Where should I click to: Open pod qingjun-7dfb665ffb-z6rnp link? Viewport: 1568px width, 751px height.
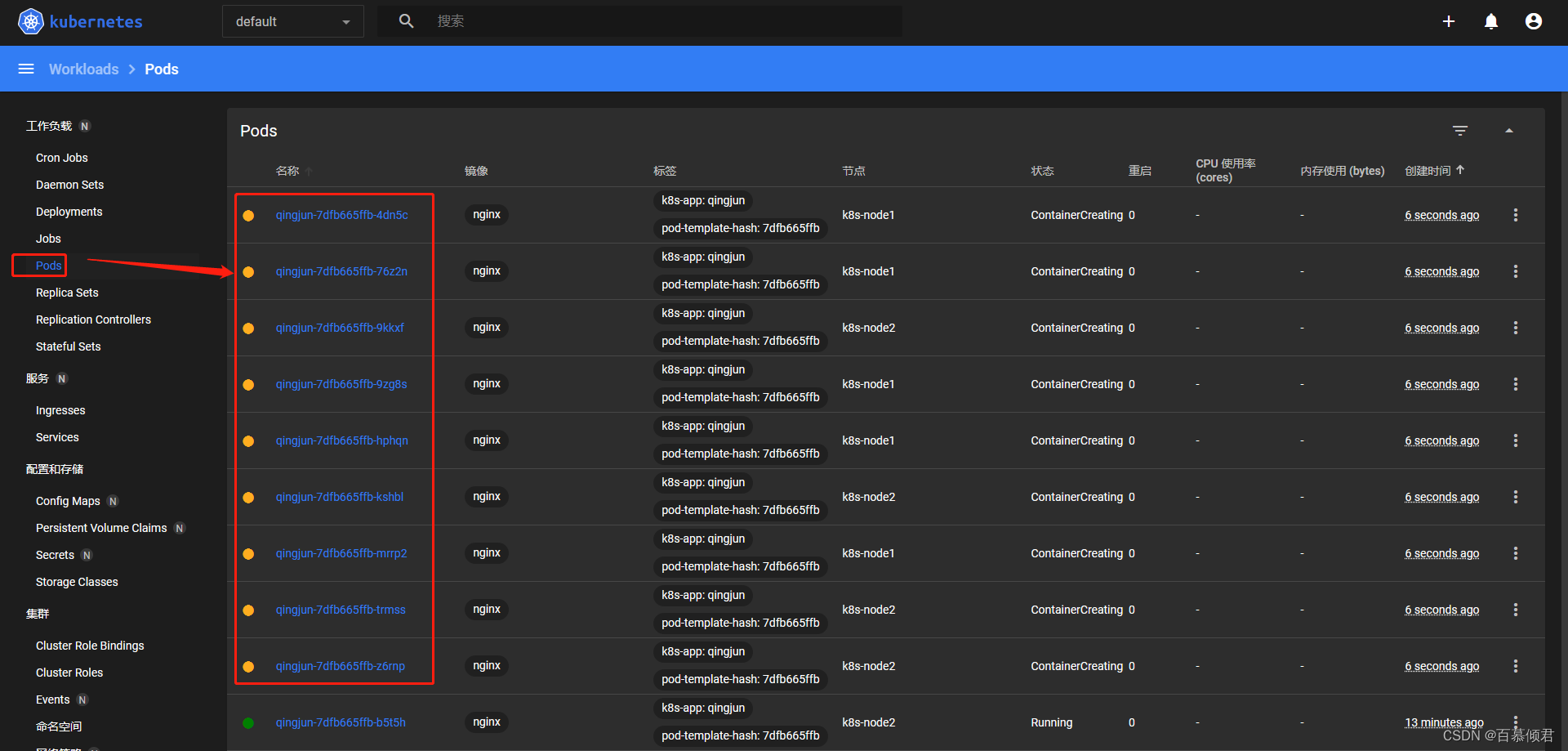point(340,666)
